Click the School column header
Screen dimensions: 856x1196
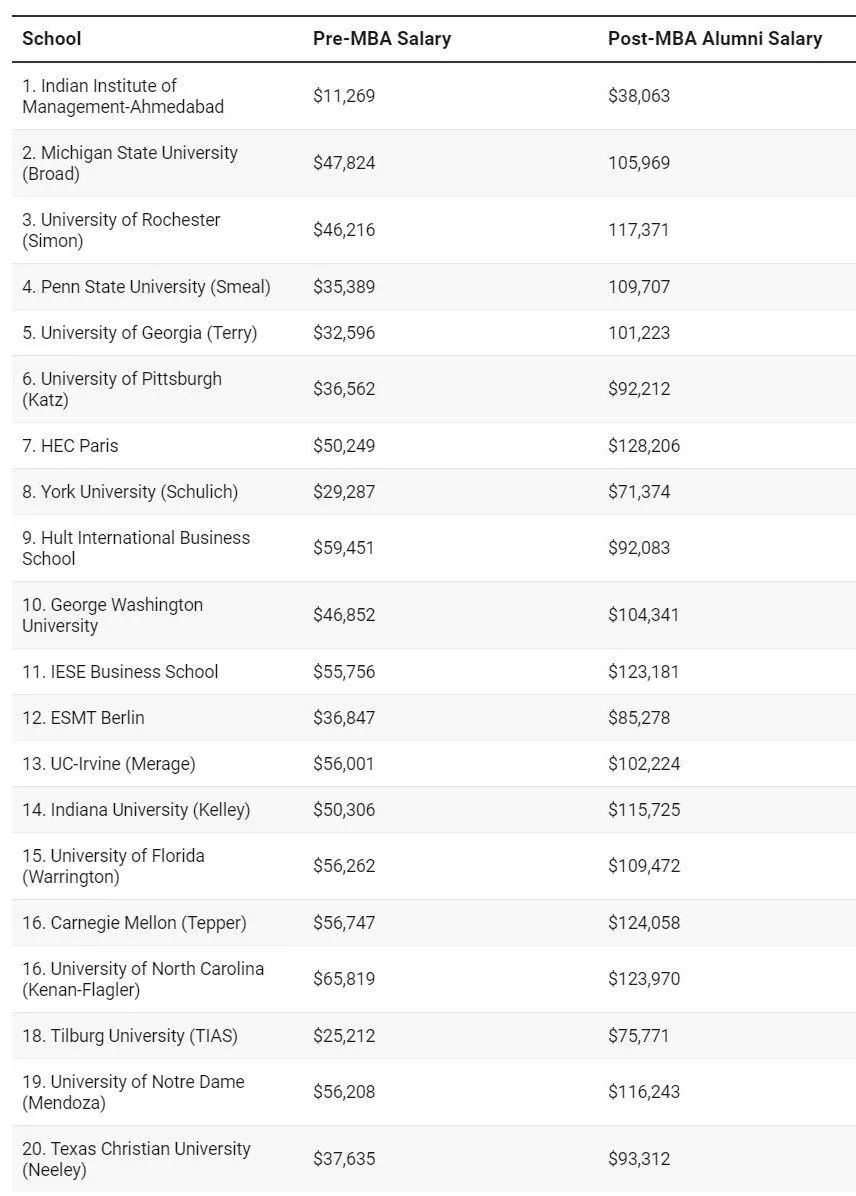(x=52, y=39)
